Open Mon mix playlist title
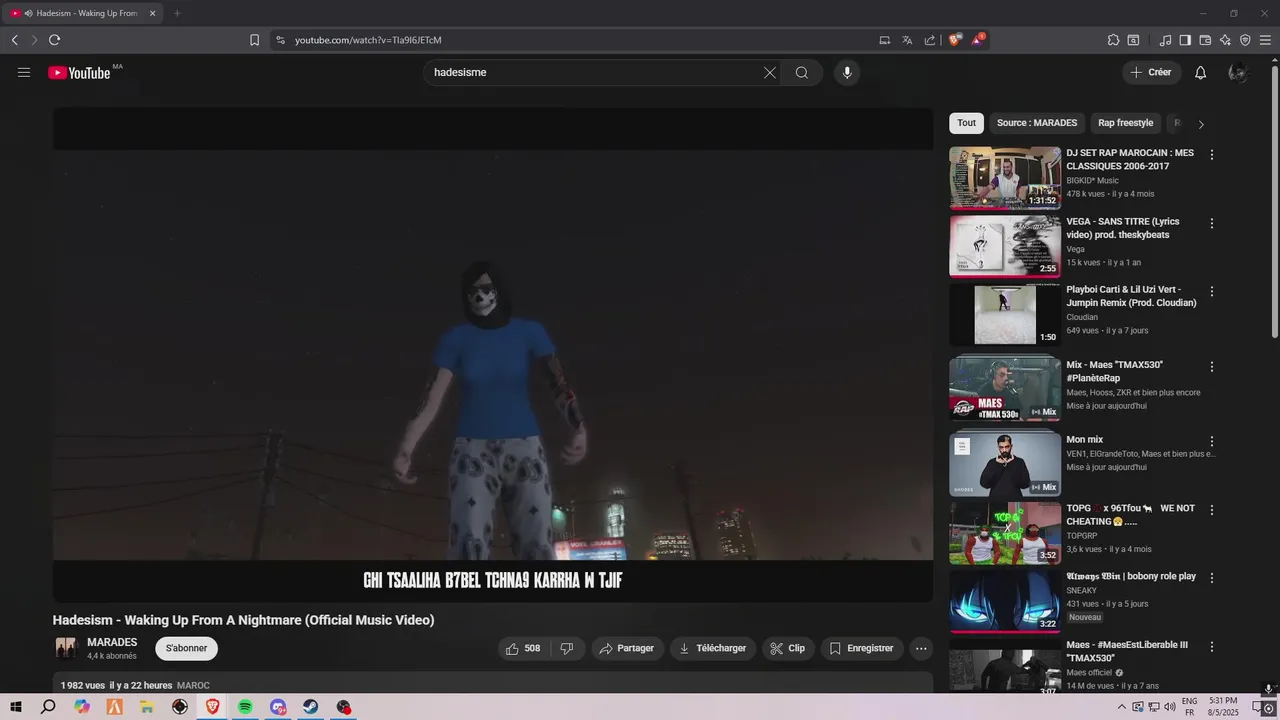1280x720 pixels. [1085, 439]
